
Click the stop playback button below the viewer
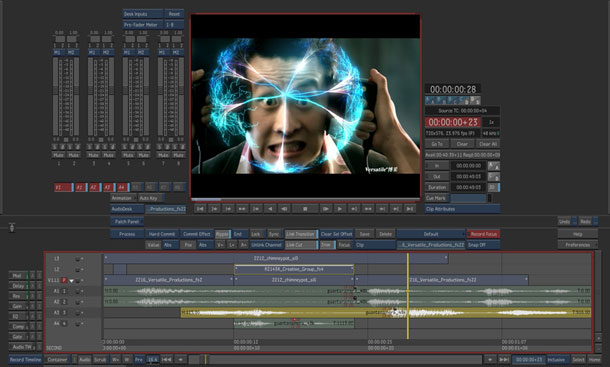click(305, 209)
